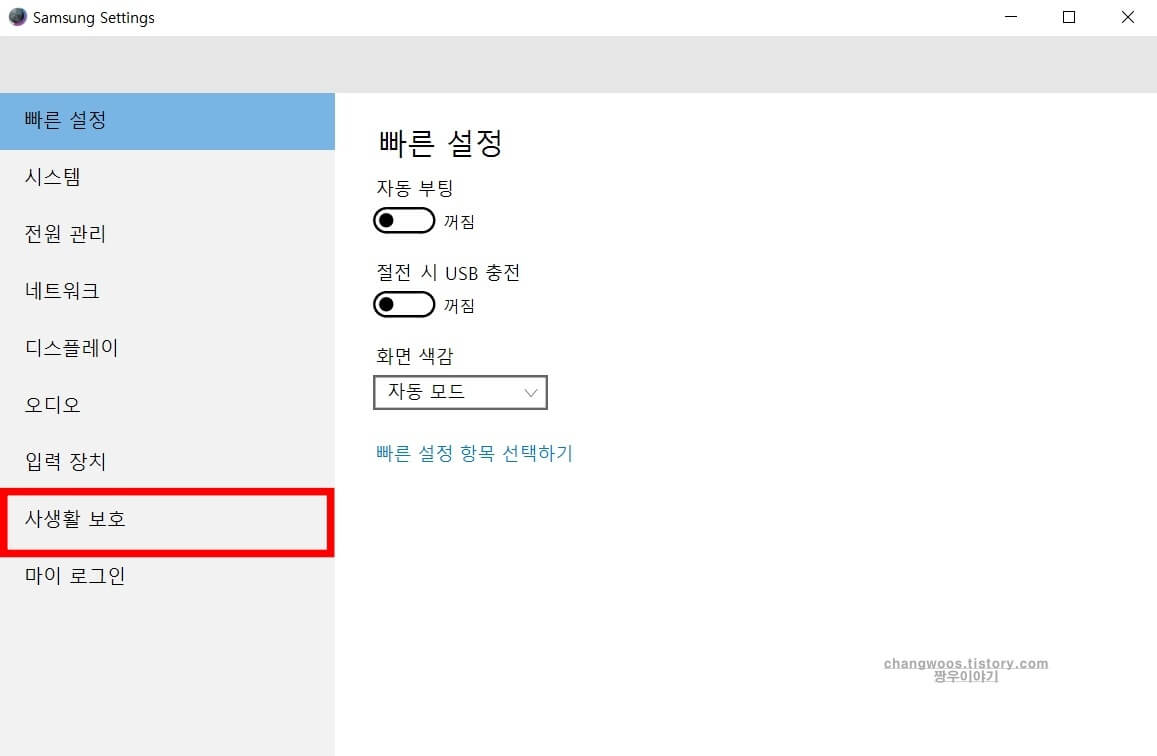Maximize the Samsung Settings window
Screen dimensions: 1157x756
coord(1068,17)
